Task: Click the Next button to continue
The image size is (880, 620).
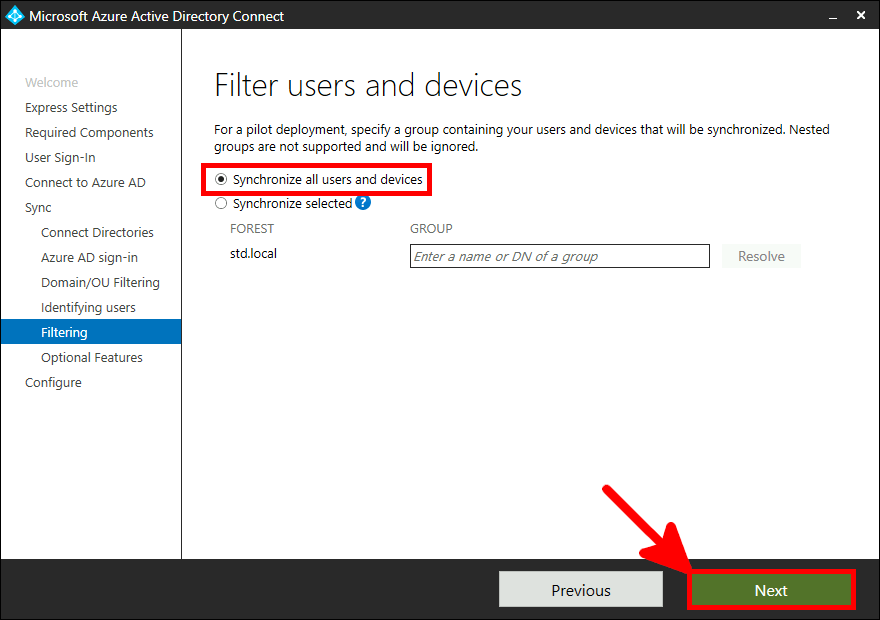Action: [770, 589]
